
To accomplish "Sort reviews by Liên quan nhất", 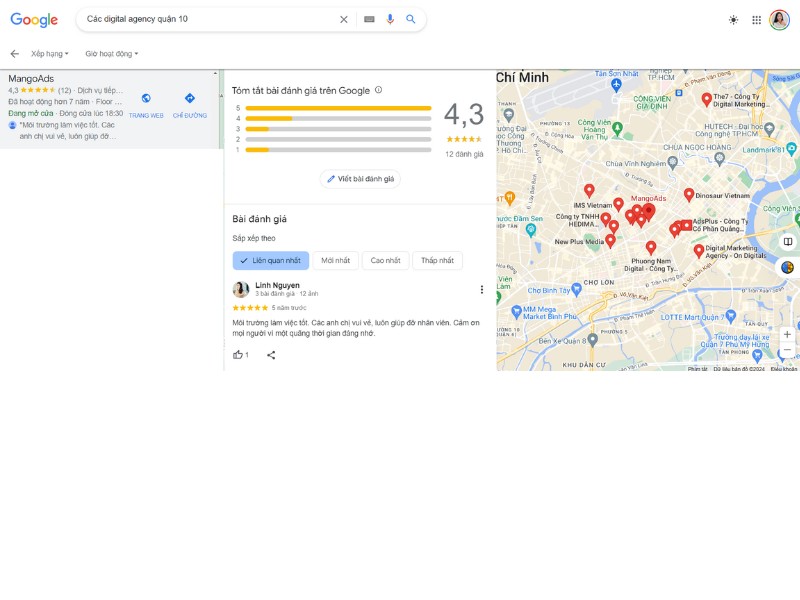I will [x=271, y=260].
